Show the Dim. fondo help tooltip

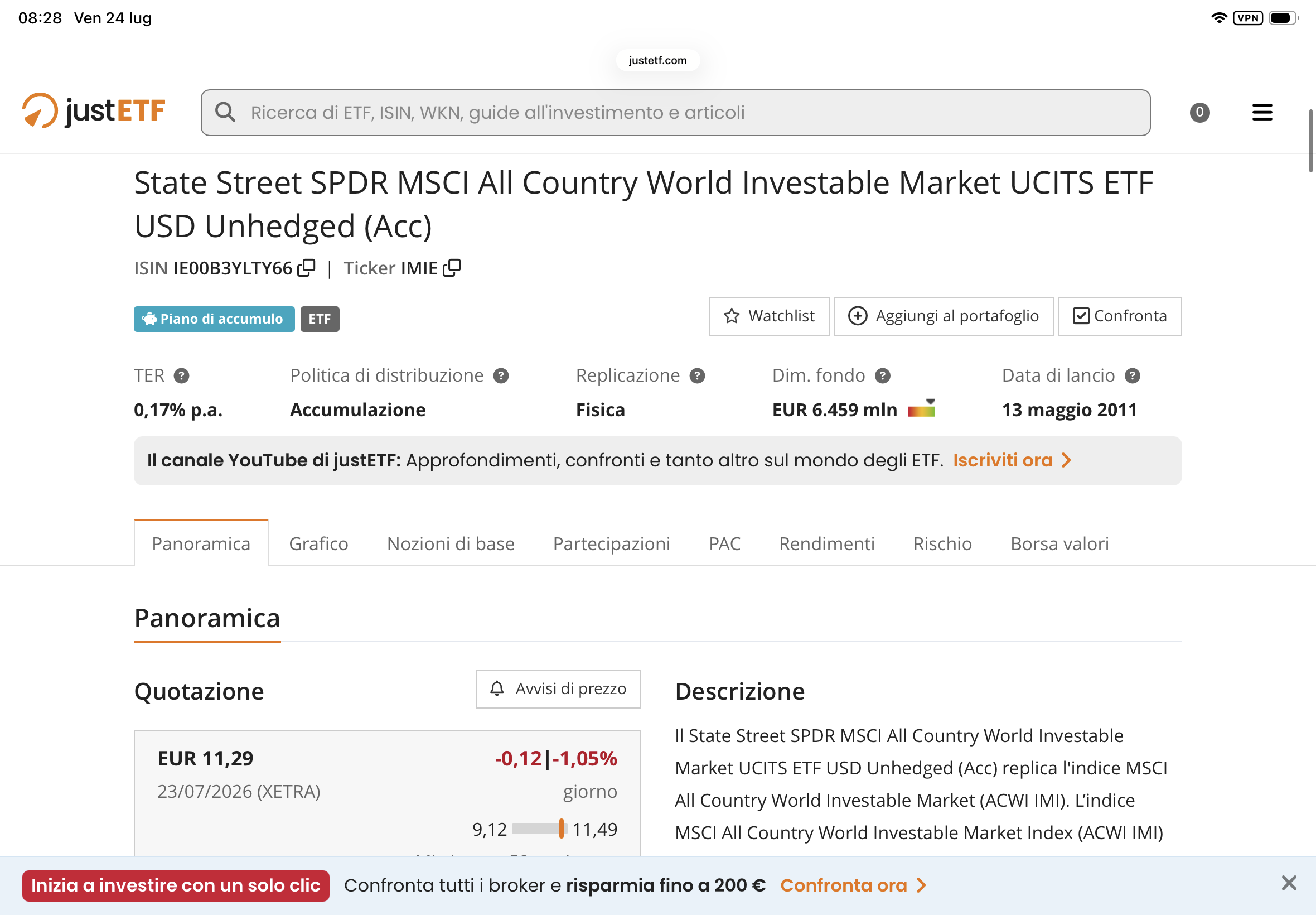pos(883,375)
